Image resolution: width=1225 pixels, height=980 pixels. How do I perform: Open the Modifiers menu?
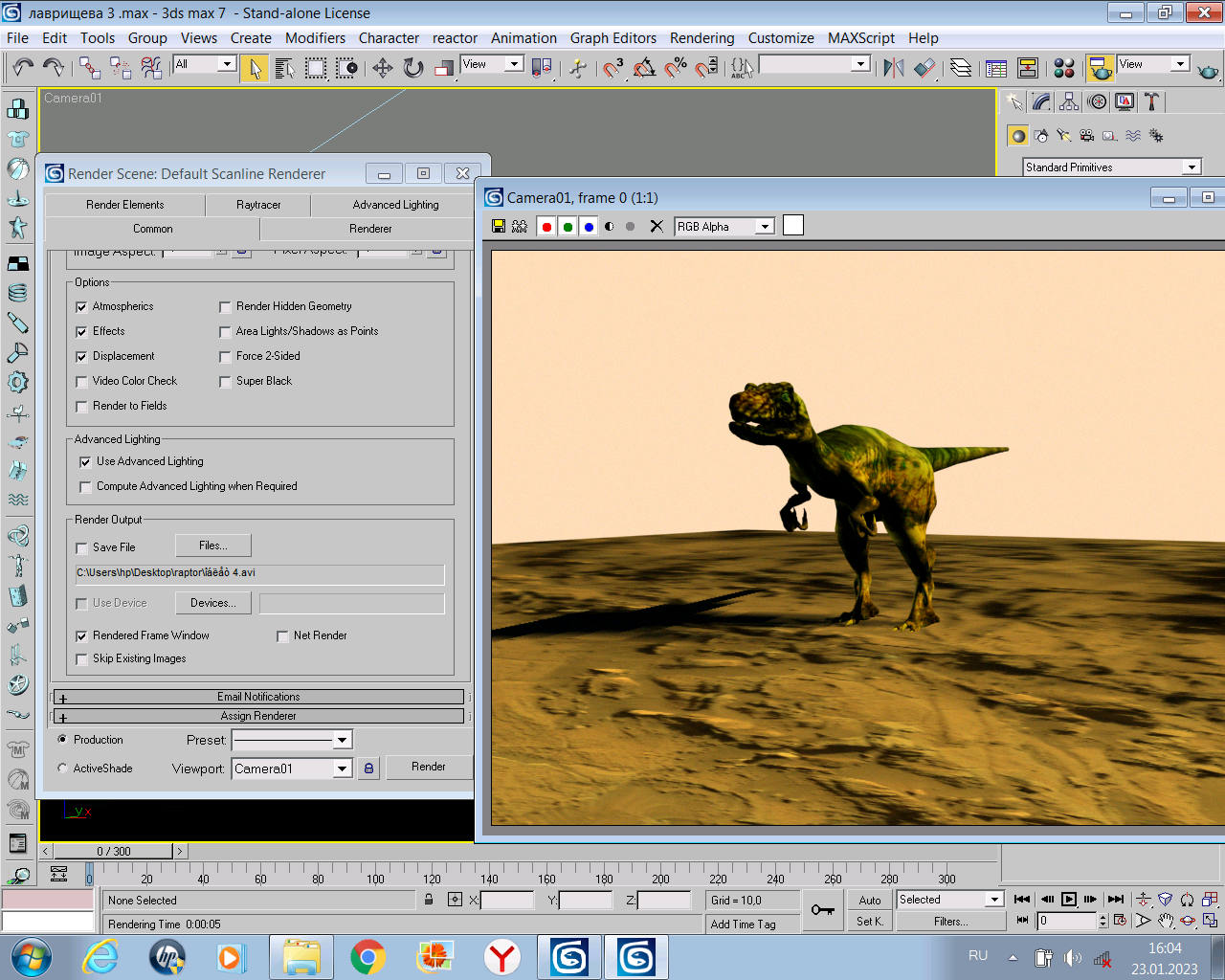point(315,38)
